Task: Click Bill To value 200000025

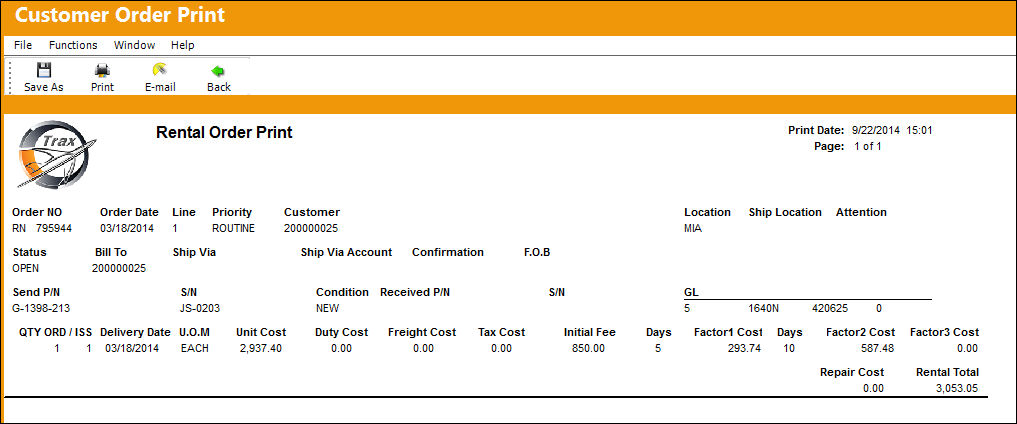Action: (119, 268)
